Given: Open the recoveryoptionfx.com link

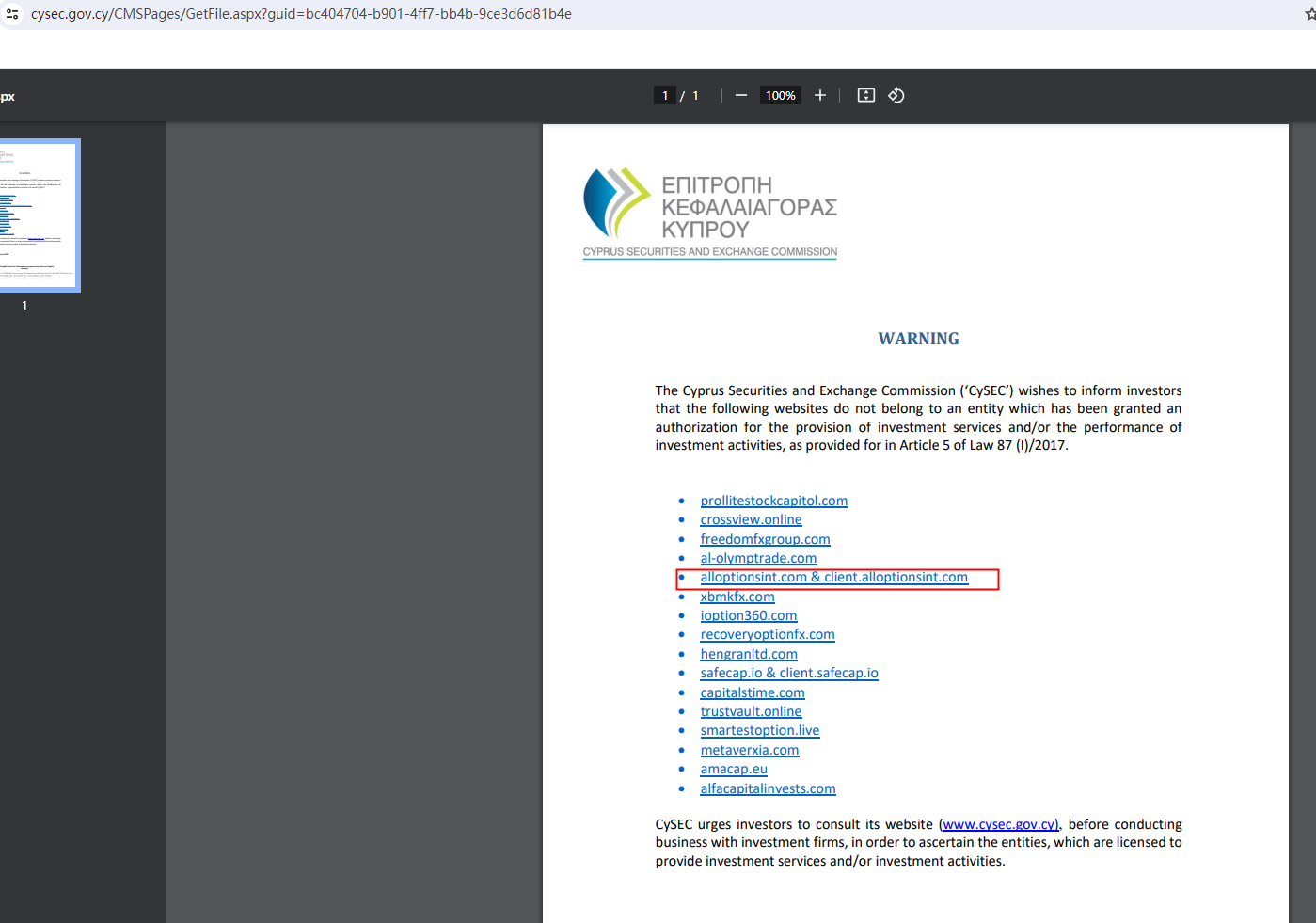Looking at the screenshot, I should tap(768, 634).
